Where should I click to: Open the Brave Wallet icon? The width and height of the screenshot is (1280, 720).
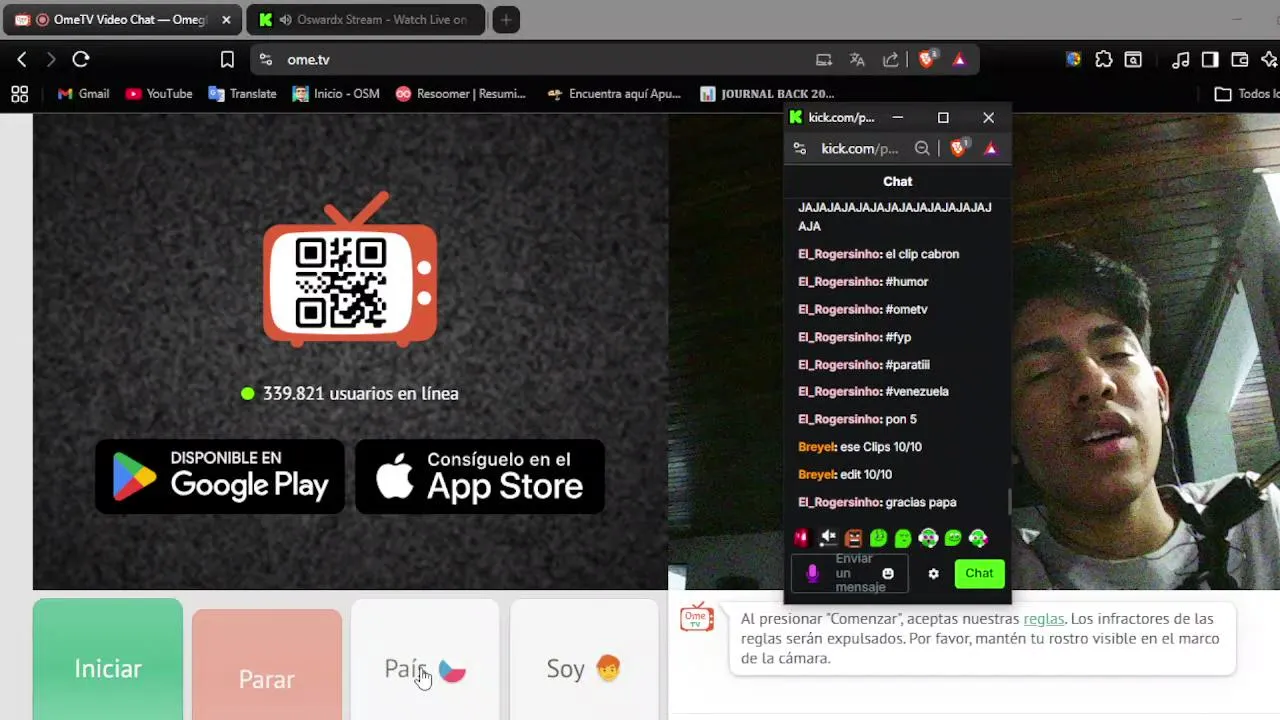tap(1239, 60)
